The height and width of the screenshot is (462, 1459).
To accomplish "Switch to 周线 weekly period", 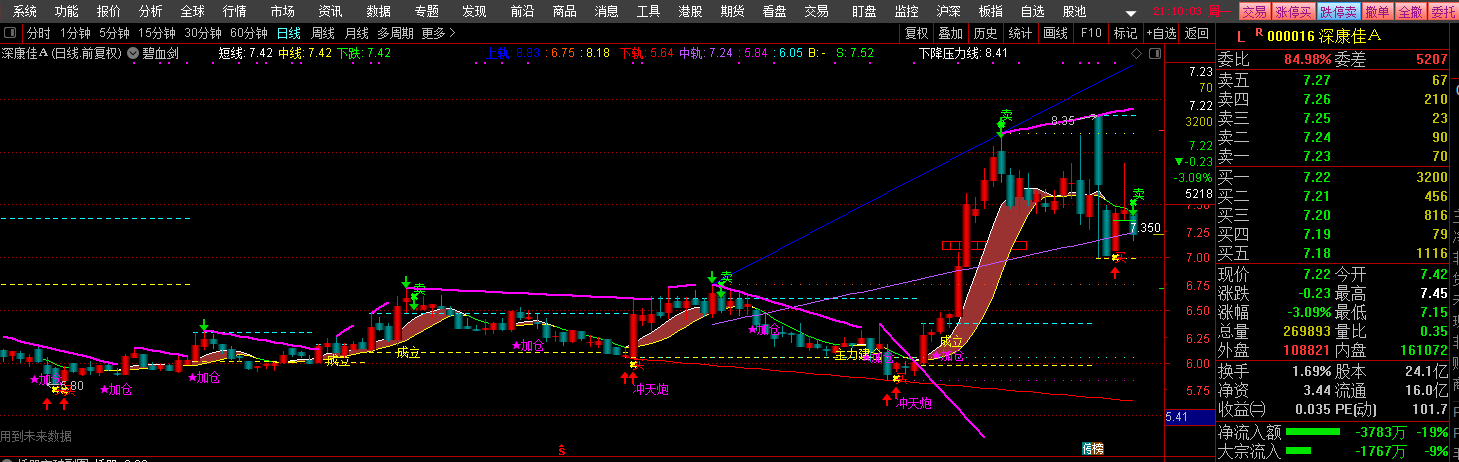I will (323, 33).
